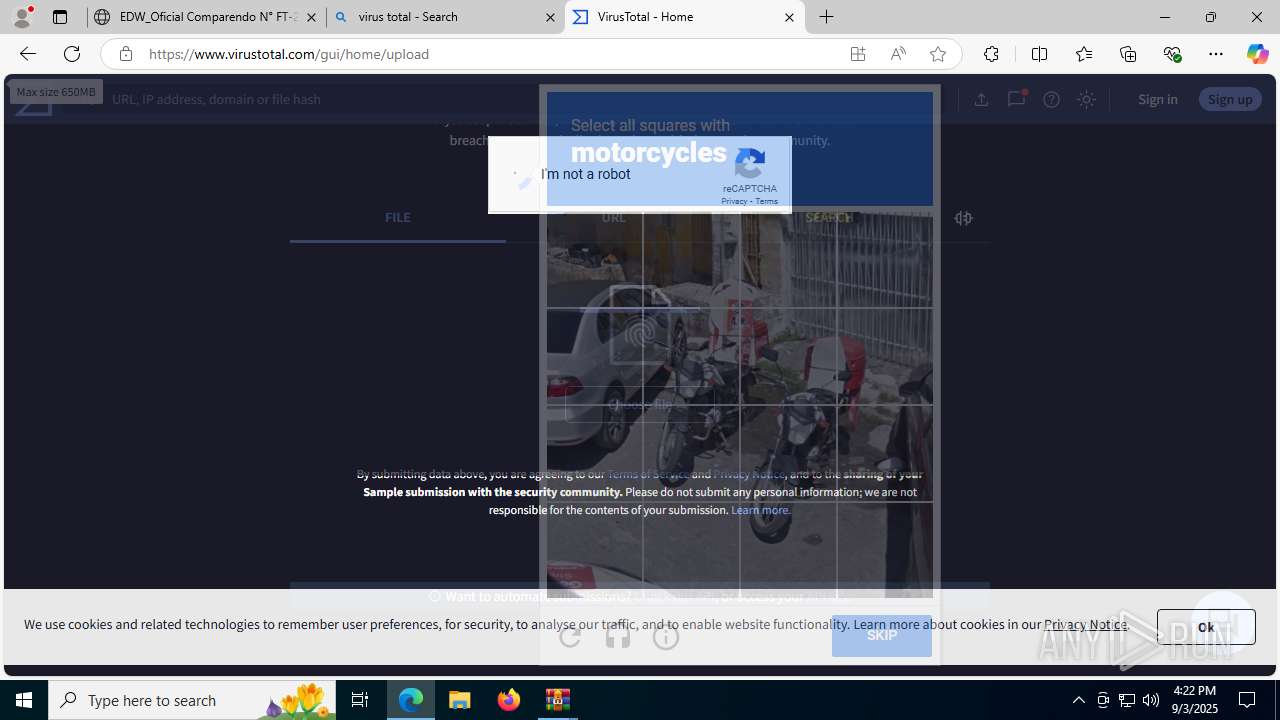Get an audio captcha challenge
The width and height of the screenshot is (1280, 720).
[x=618, y=636]
